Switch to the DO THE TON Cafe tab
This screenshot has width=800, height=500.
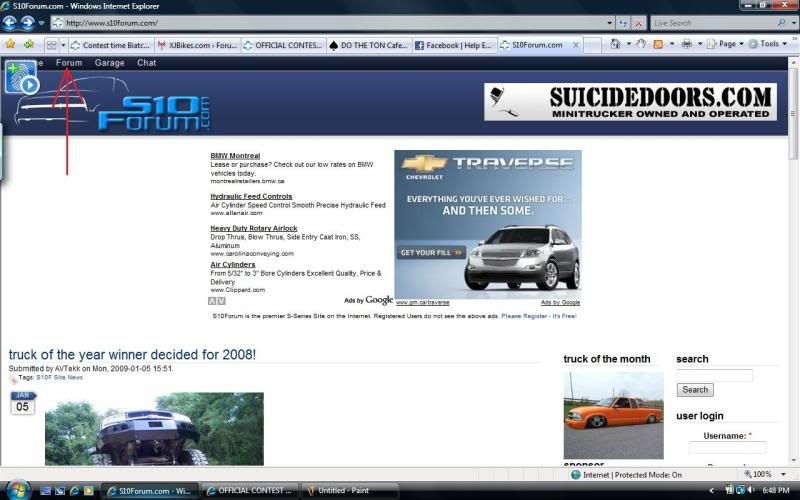click(369, 45)
